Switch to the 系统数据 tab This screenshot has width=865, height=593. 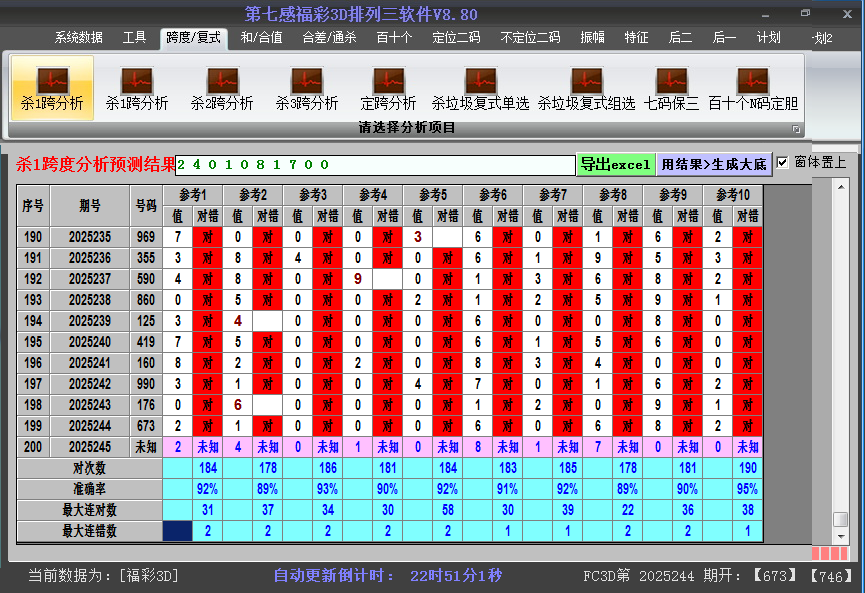tap(79, 38)
